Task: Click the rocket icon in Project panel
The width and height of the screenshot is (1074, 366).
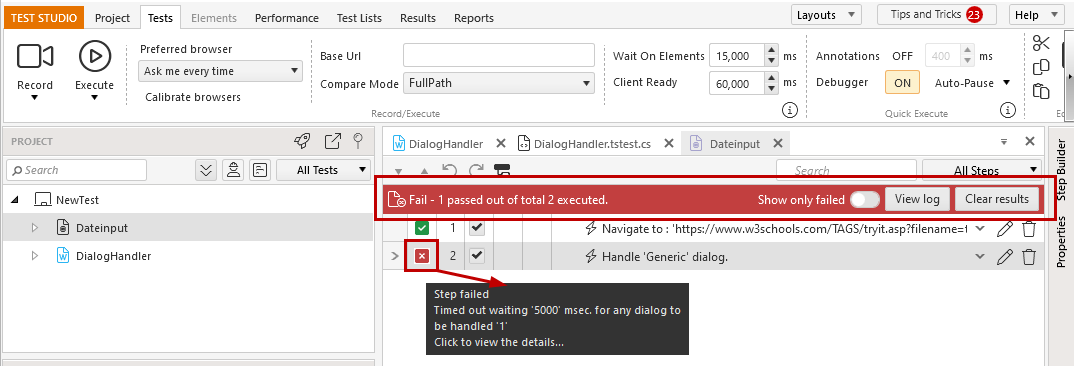Action: click(301, 141)
